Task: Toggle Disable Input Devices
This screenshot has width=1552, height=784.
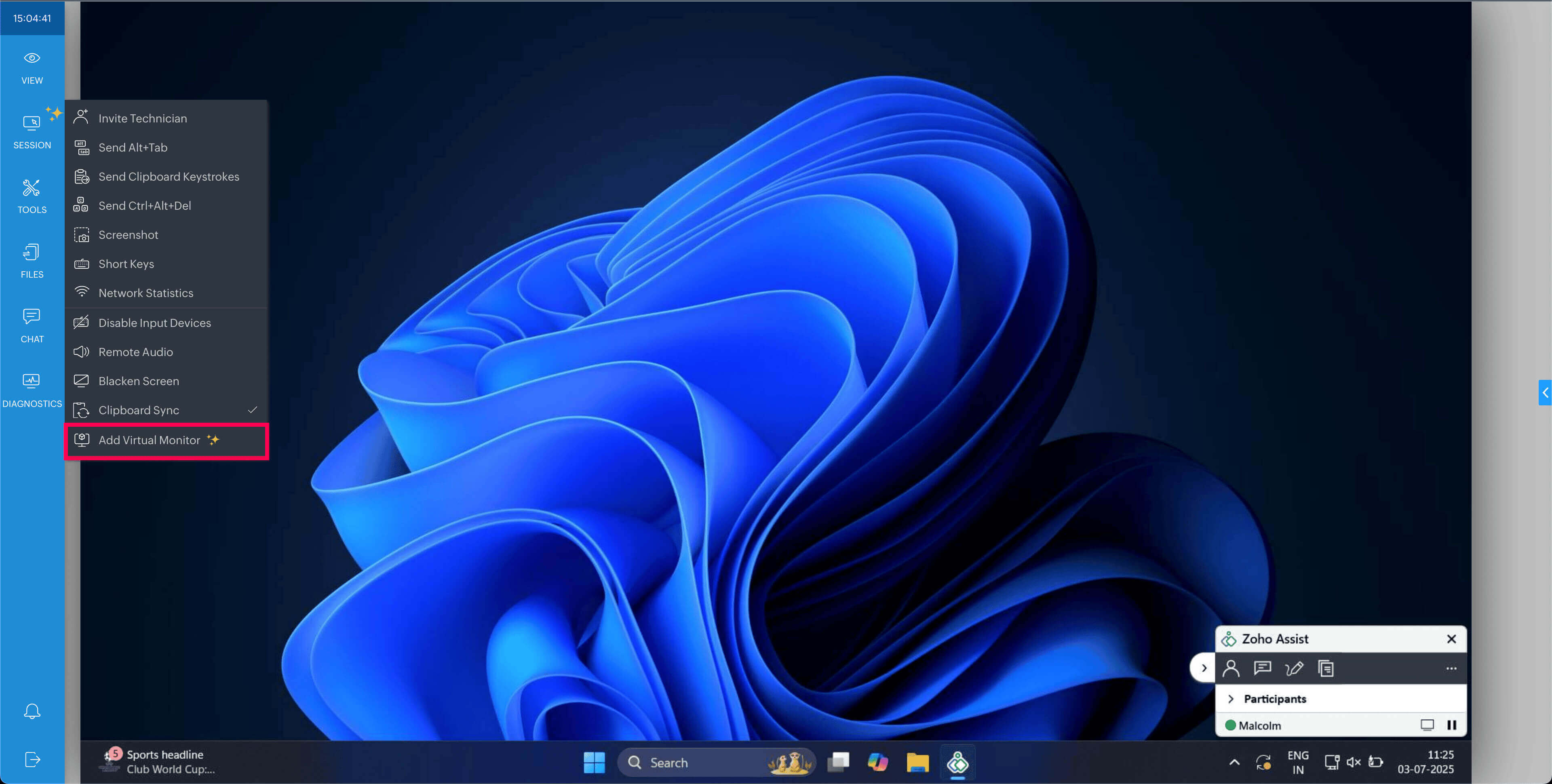Action: 154,323
